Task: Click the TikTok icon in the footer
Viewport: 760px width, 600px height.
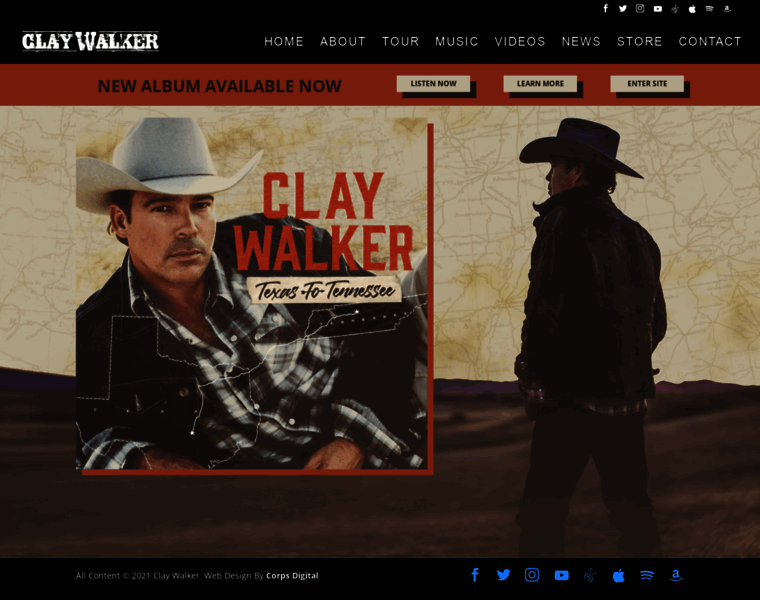Action: pyautogui.click(x=590, y=575)
